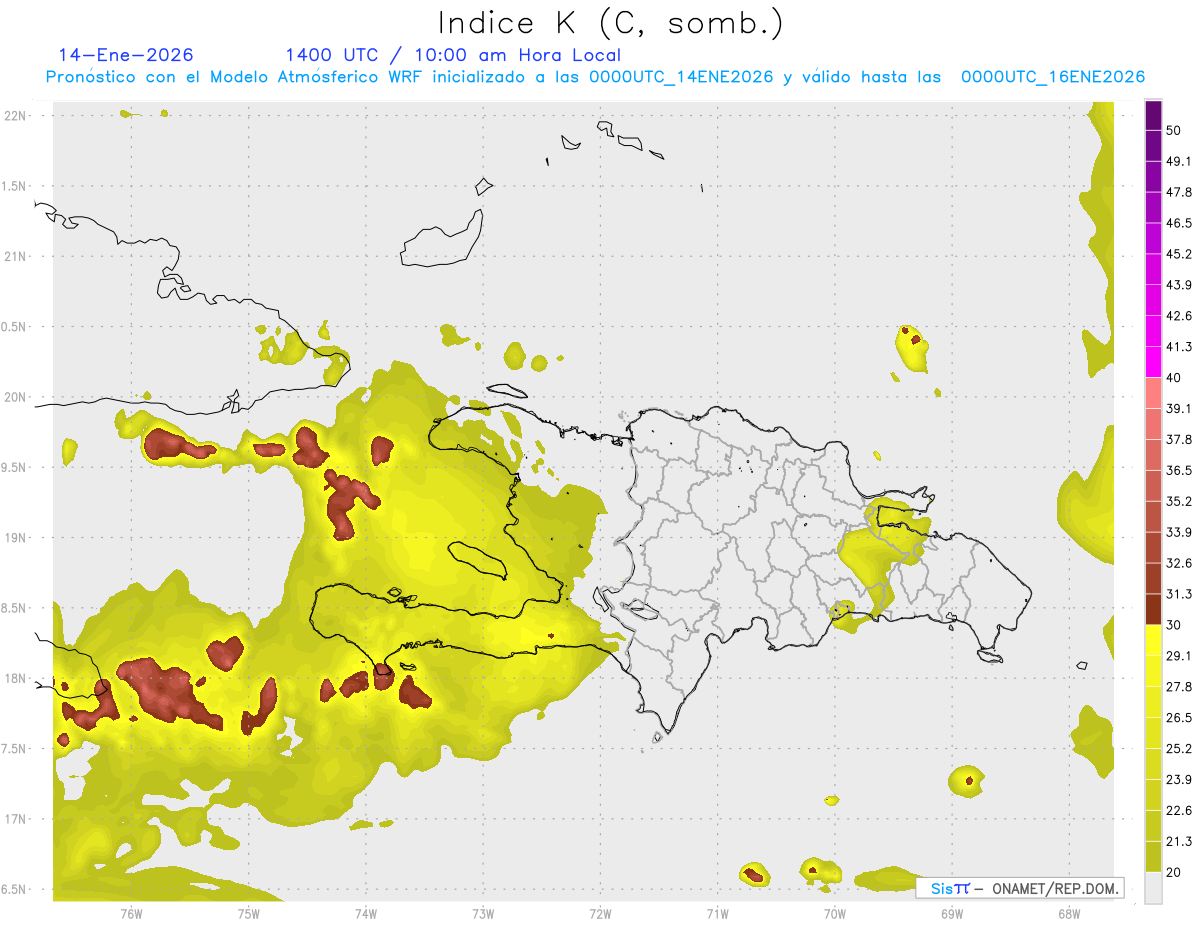Click longitude label "72W"
The width and height of the screenshot is (1200, 927).
600,913
